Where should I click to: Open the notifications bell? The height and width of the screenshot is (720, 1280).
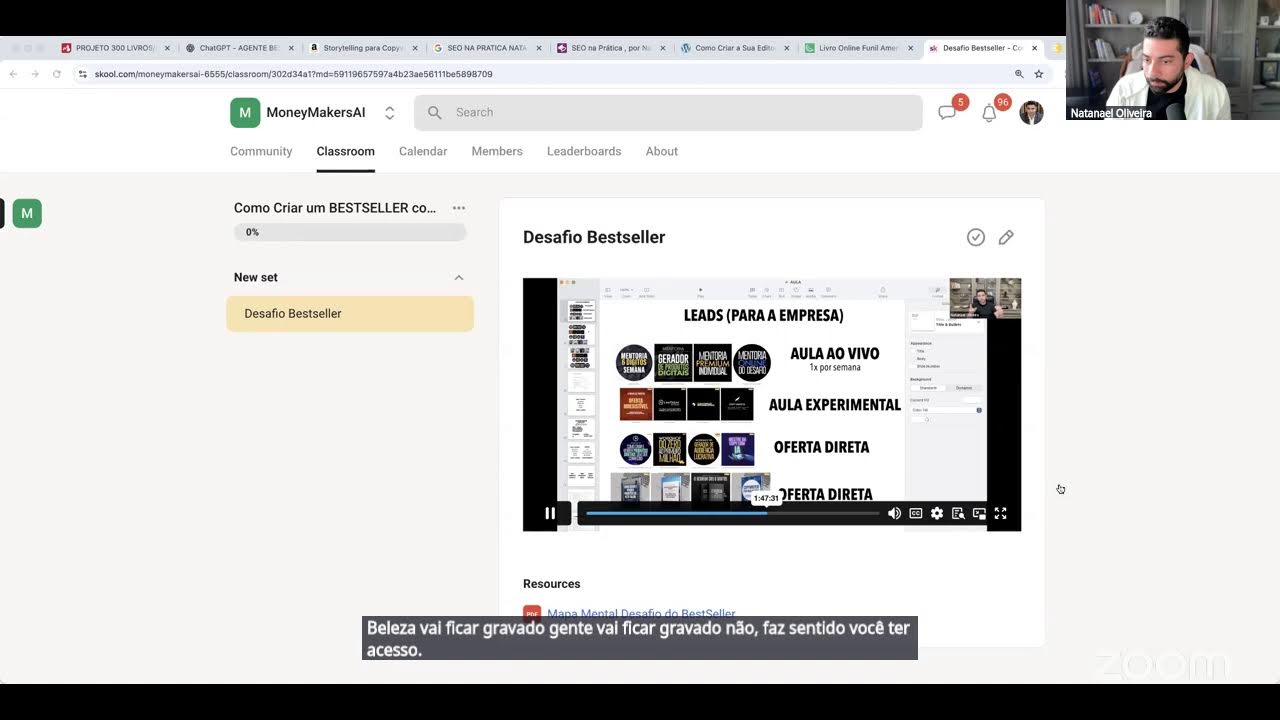pos(989,113)
